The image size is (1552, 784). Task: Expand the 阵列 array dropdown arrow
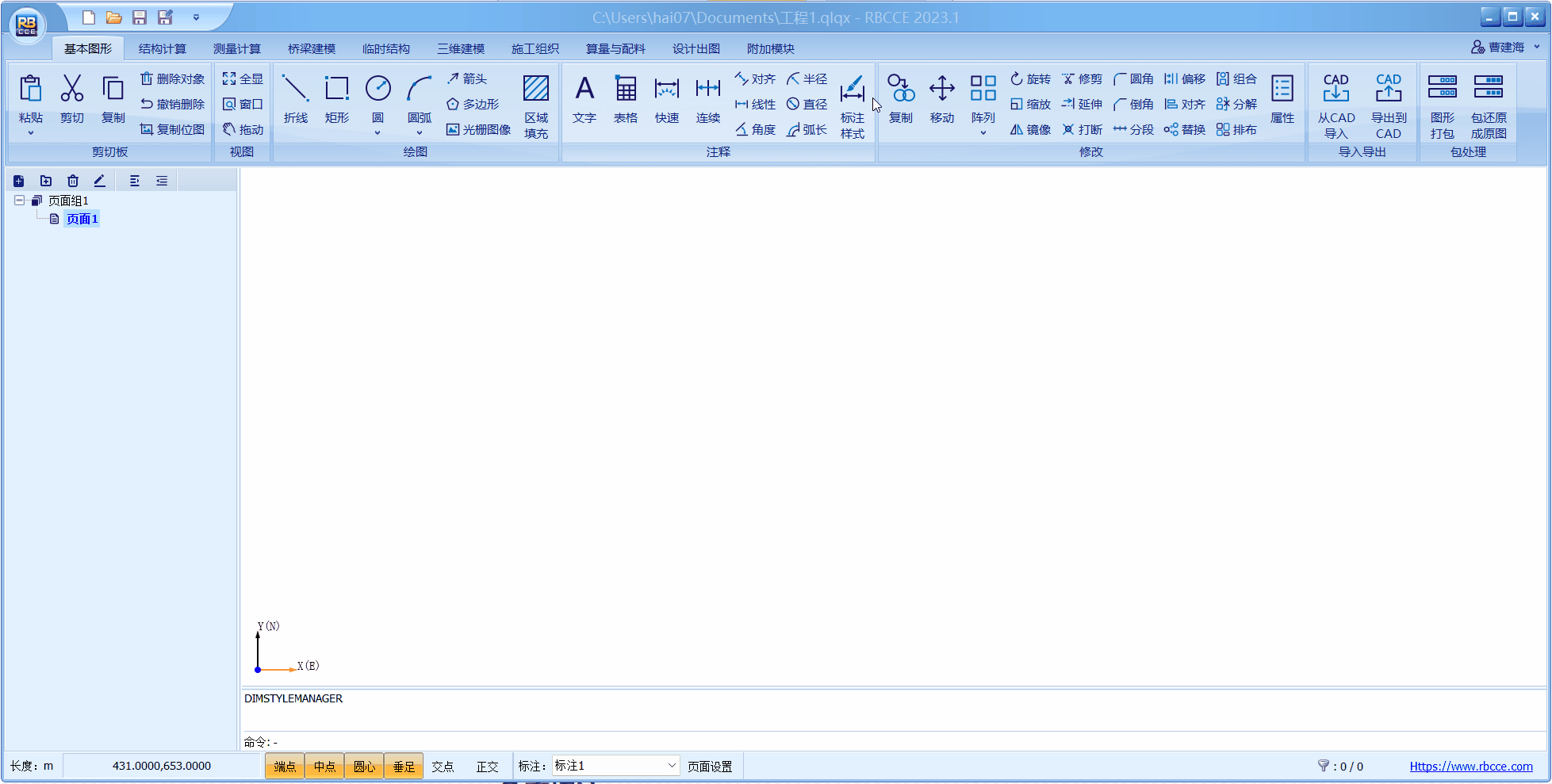click(x=983, y=132)
